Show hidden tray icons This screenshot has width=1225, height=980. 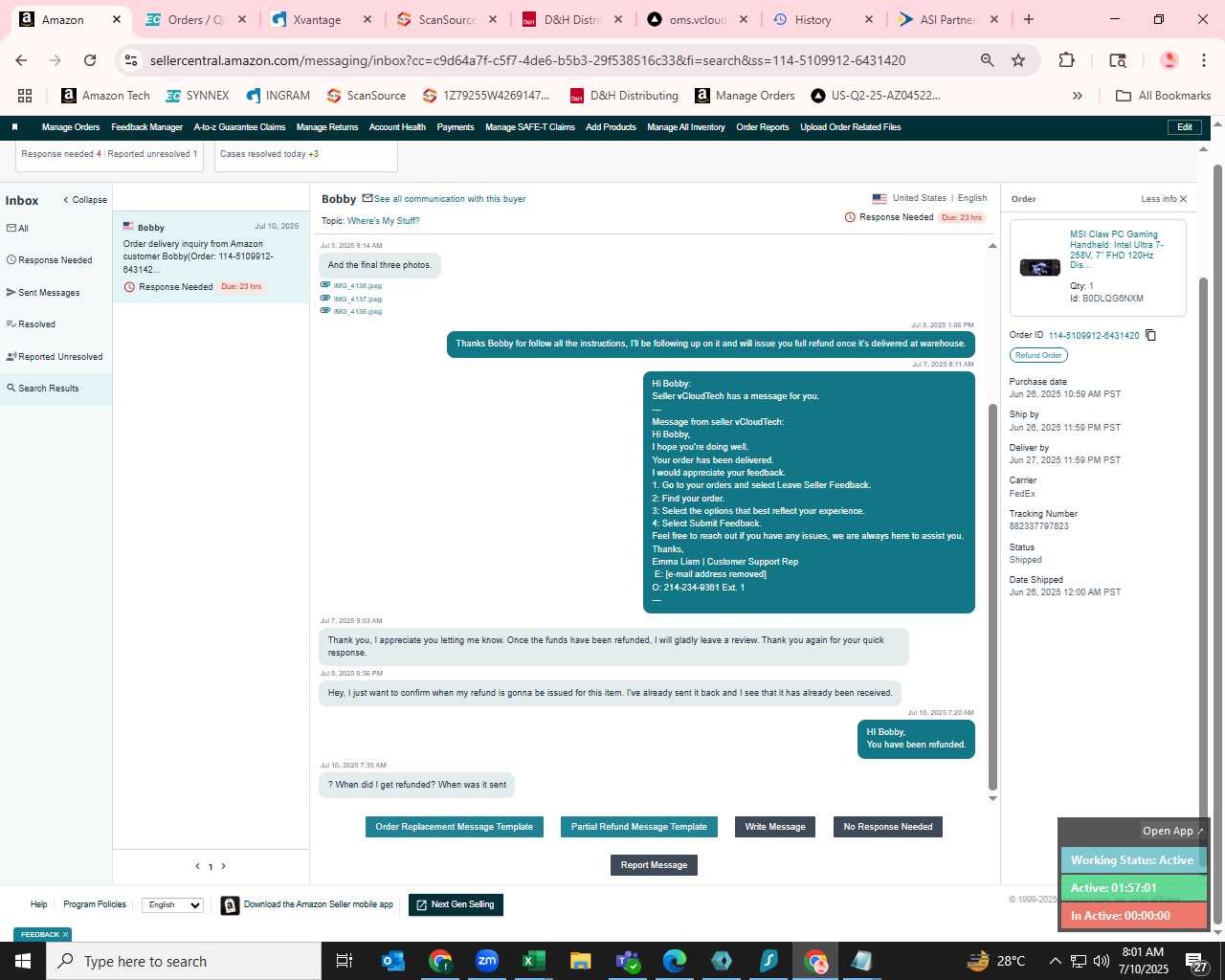[1055, 961]
